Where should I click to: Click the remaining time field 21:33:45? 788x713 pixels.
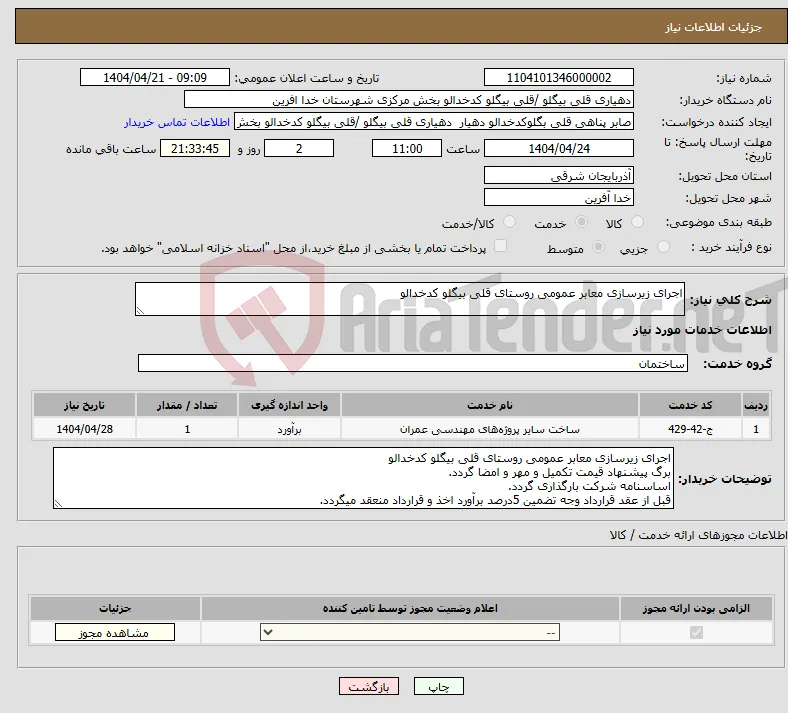[x=195, y=148]
